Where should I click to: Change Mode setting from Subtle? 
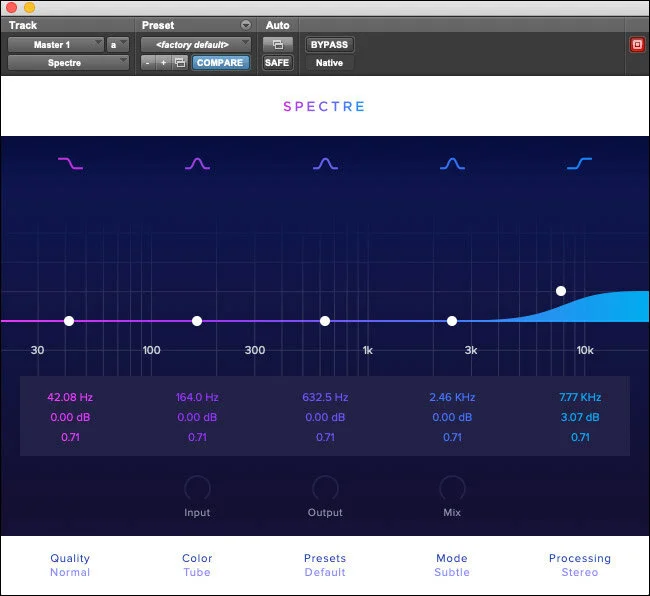tap(452, 565)
